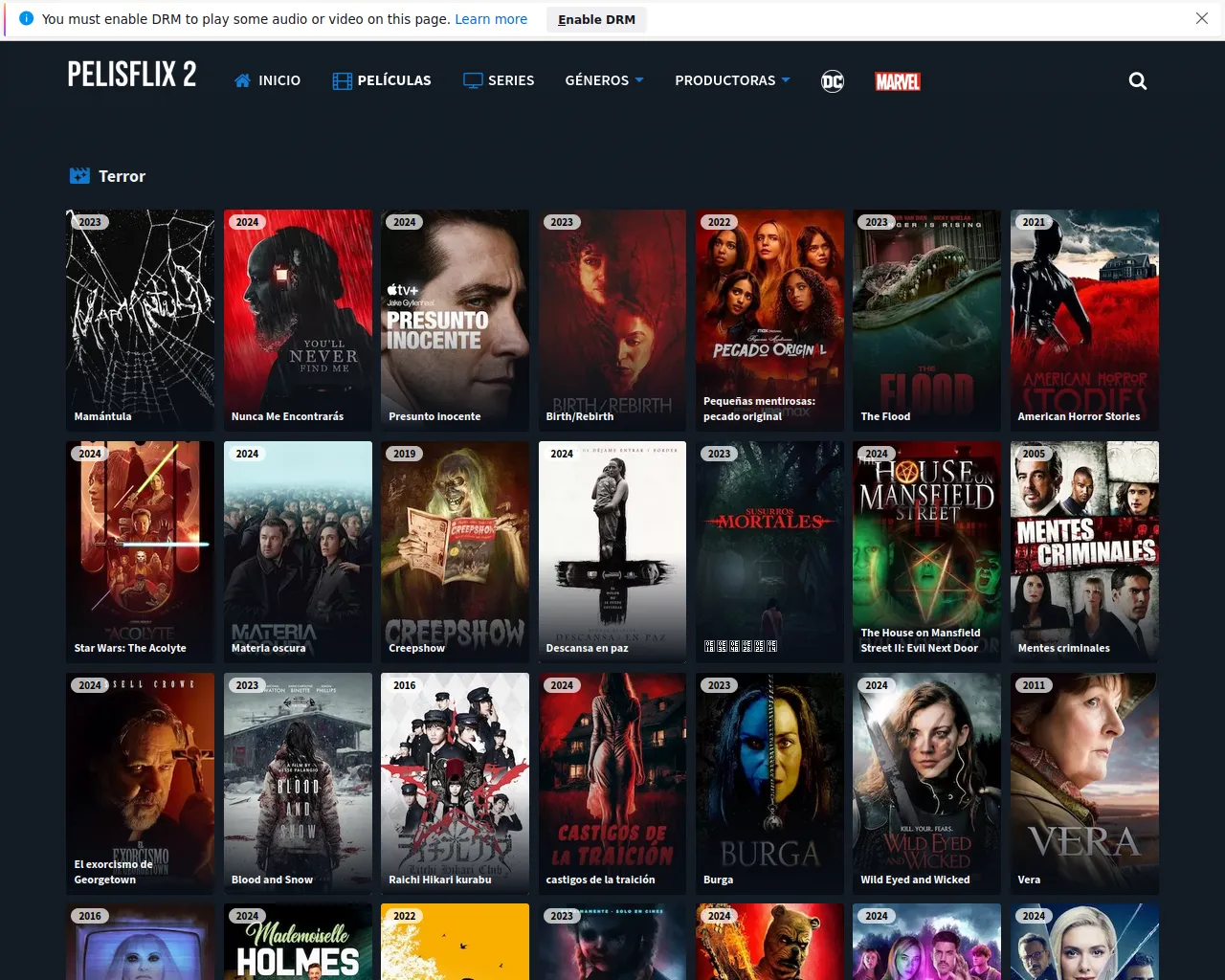Click 2016 badge on Raichi Hikari kurabu
Viewport: 1225px width, 980px height.
coord(405,685)
